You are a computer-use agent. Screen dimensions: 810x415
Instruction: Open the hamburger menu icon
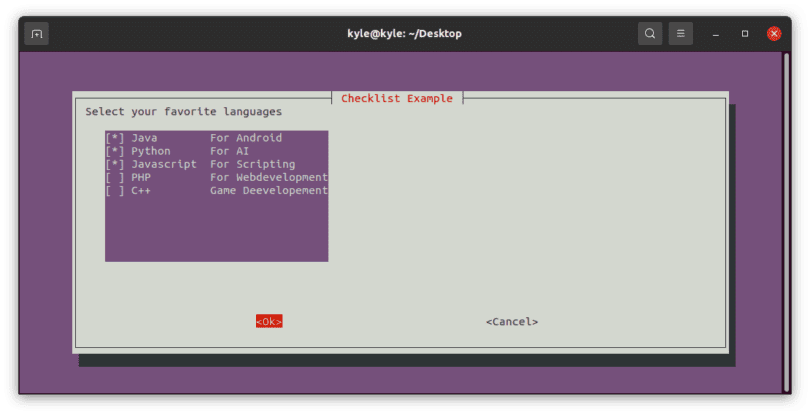(681, 34)
